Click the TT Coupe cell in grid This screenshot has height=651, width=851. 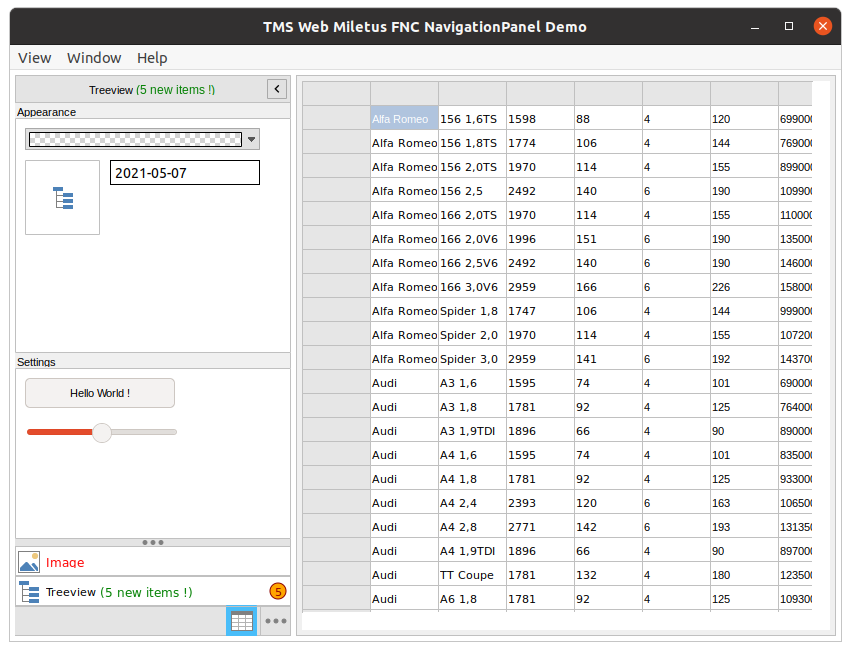point(472,575)
